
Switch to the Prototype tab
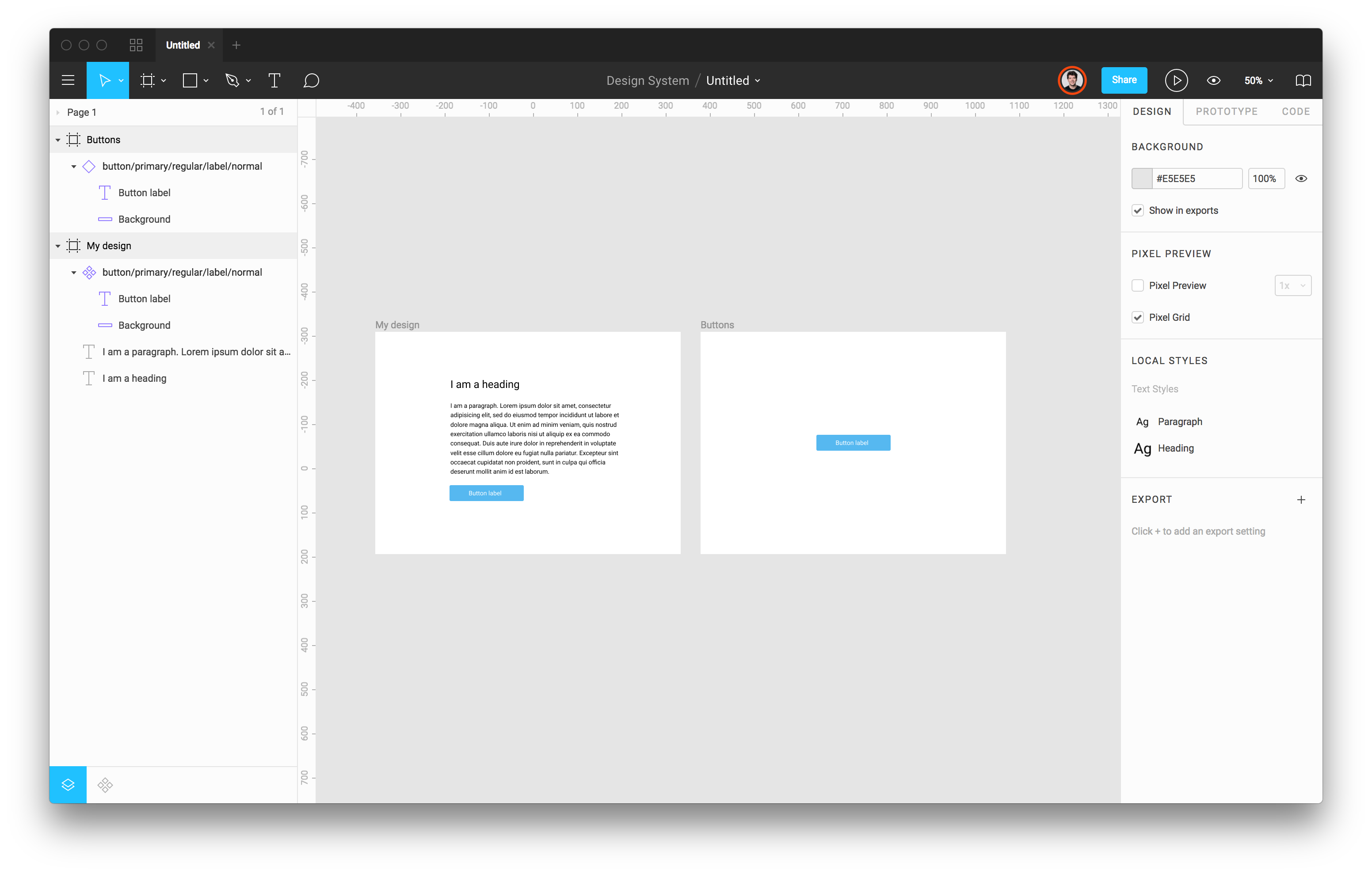coord(1227,112)
